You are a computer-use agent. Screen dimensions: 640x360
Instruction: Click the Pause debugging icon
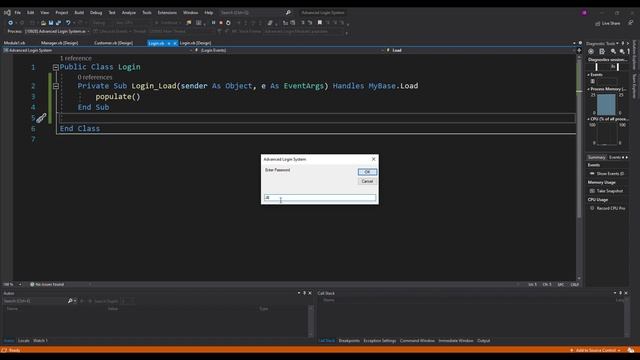213,23
